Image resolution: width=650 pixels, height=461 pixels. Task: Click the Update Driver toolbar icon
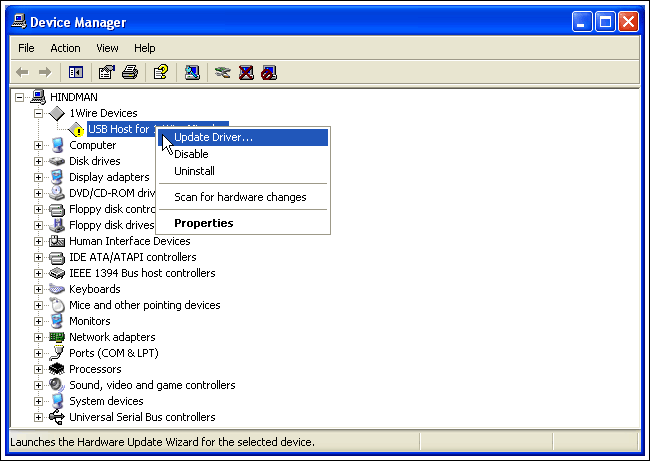[223, 72]
